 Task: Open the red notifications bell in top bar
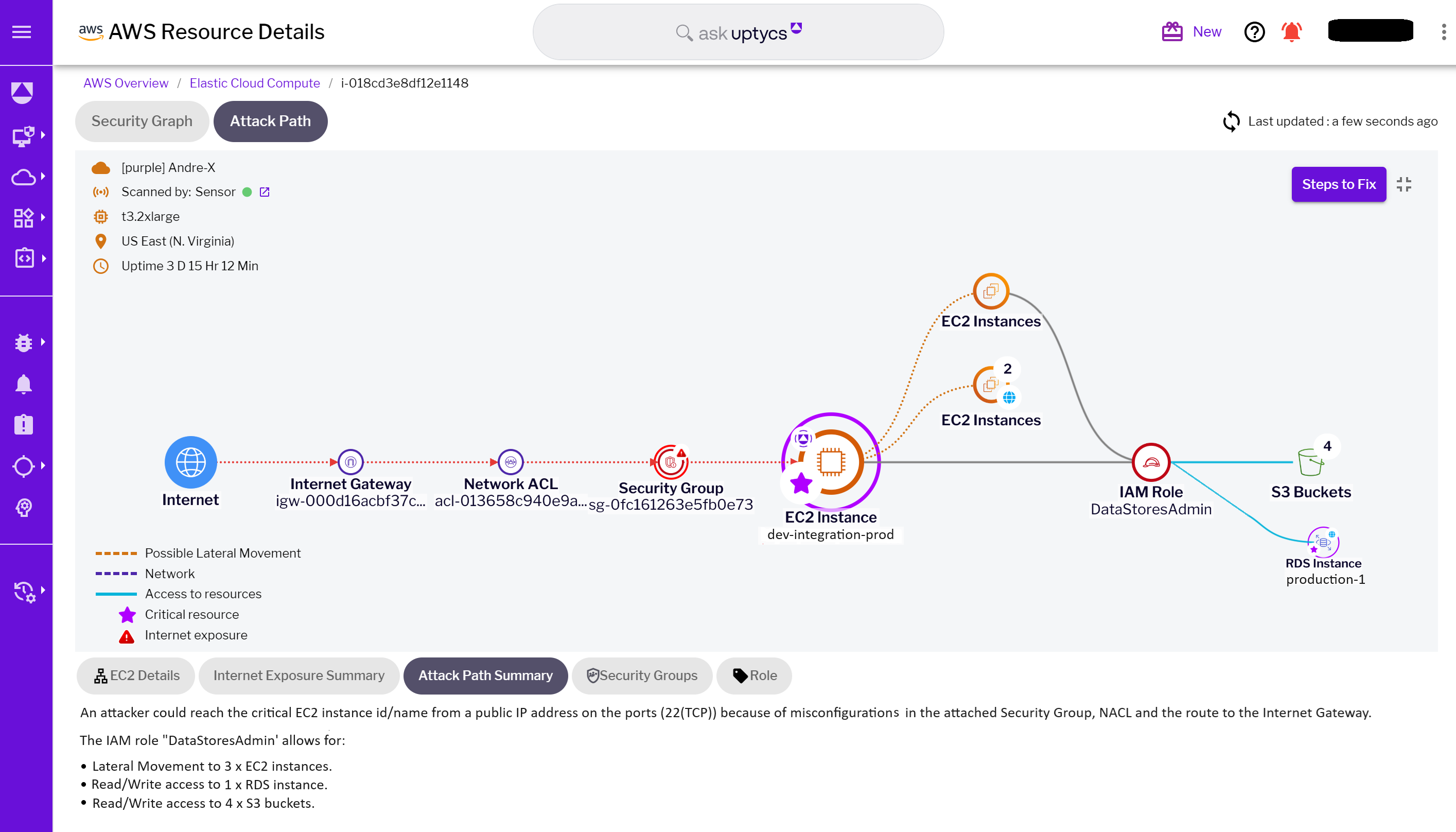pyautogui.click(x=1291, y=32)
